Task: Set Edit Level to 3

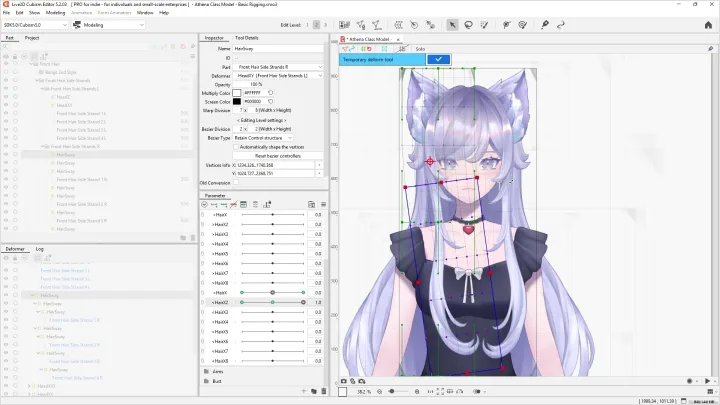Action: (326, 25)
